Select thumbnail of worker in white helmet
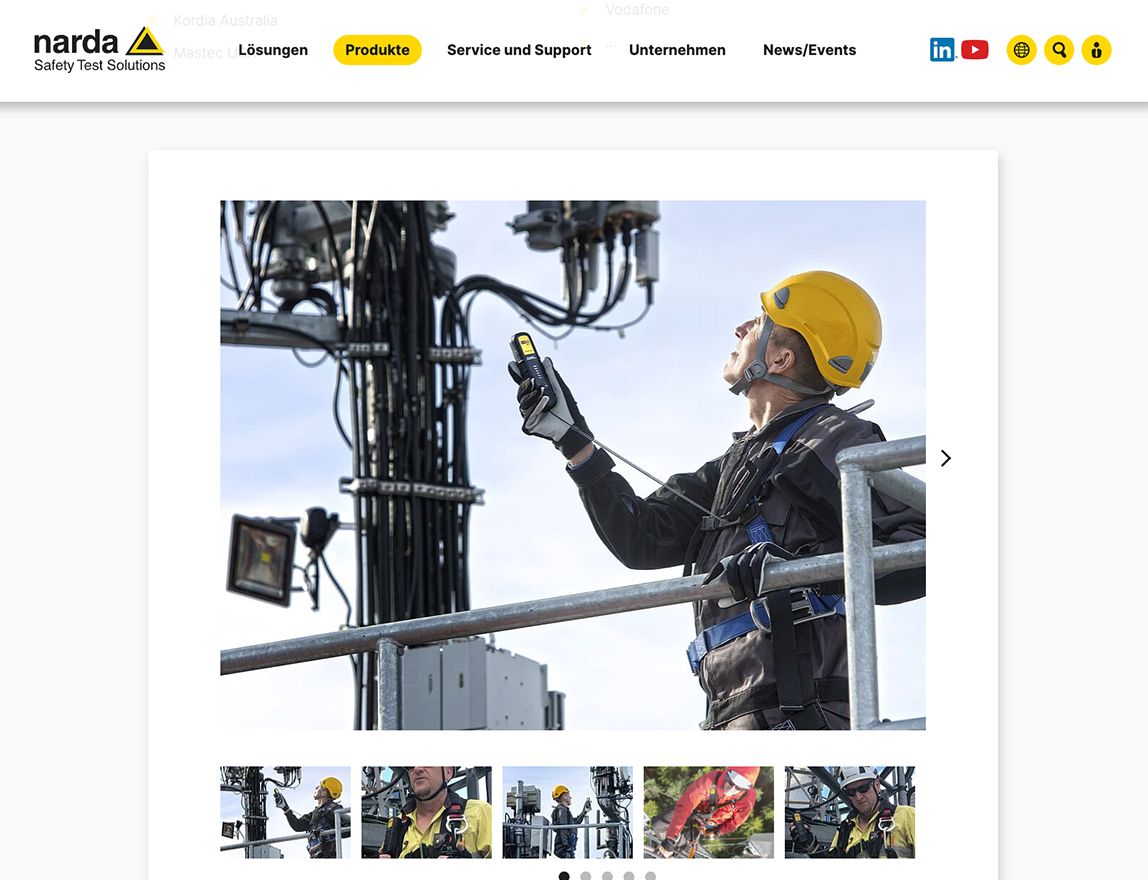This screenshot has width=1148, height=880. 849,812
